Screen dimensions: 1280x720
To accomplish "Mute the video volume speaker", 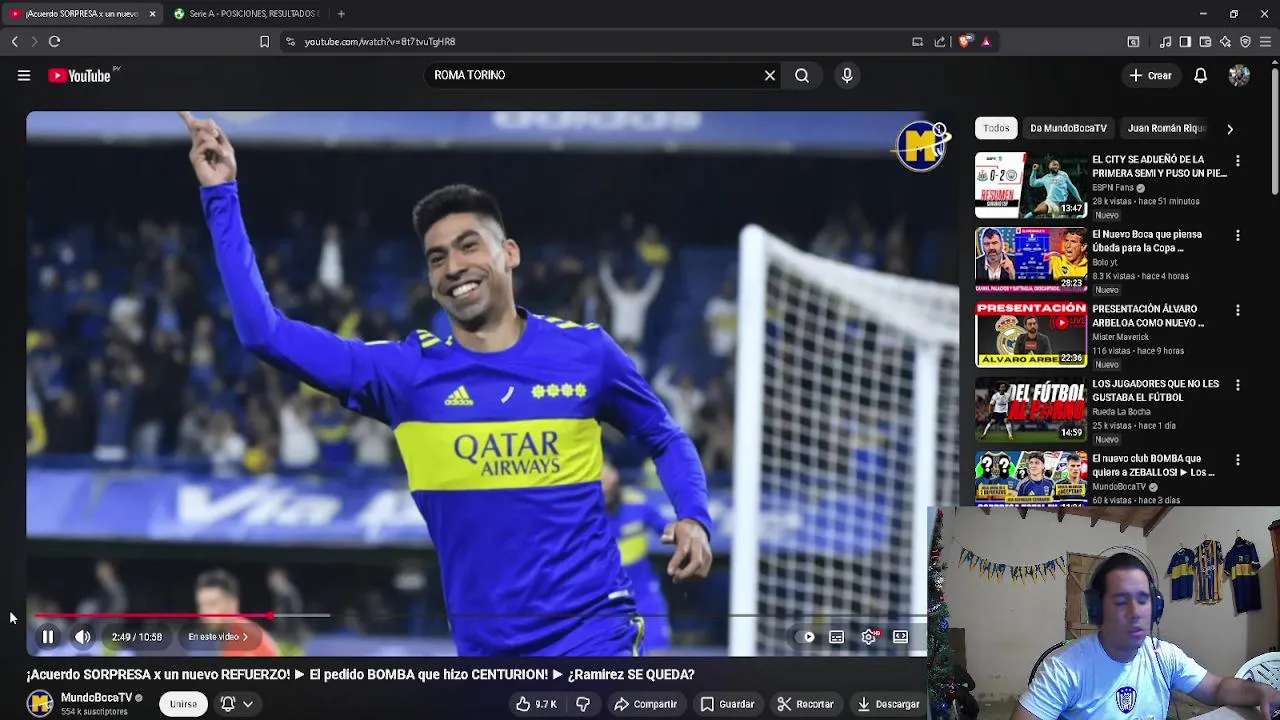I will (x=83, y=637).
